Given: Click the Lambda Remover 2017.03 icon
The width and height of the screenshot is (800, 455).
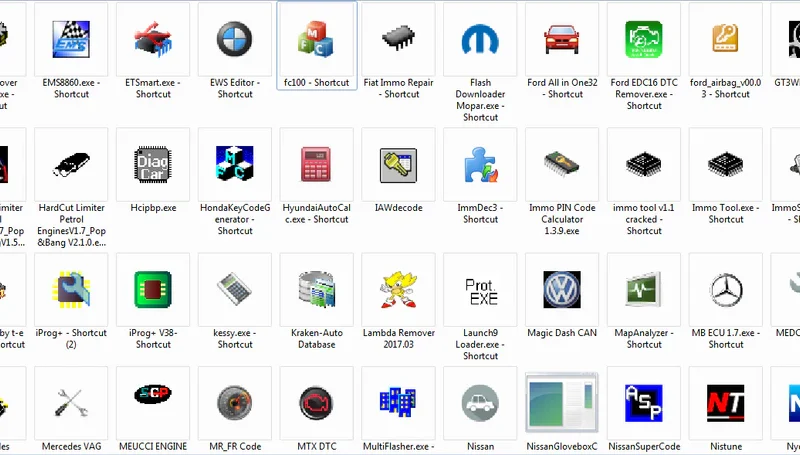Looking at the screenshot, I should [x=399, y=290].
